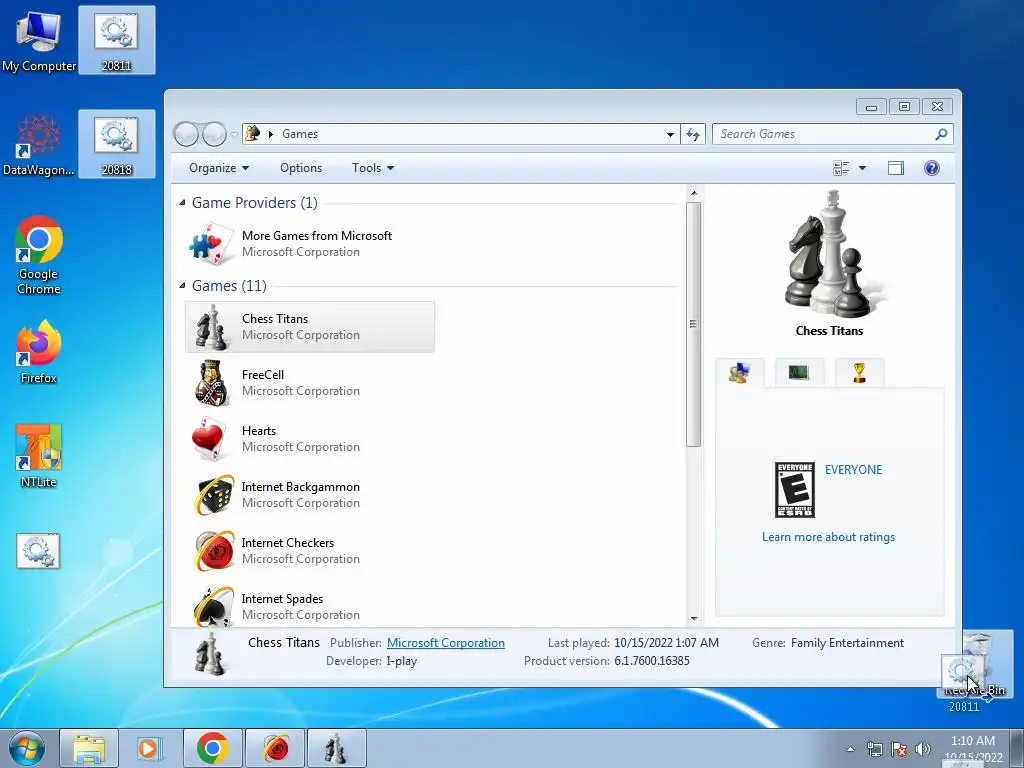This screenshot has width=1024, height=768.
Task: Click the scroll down arrow of game list
Action: pos(694,618)
